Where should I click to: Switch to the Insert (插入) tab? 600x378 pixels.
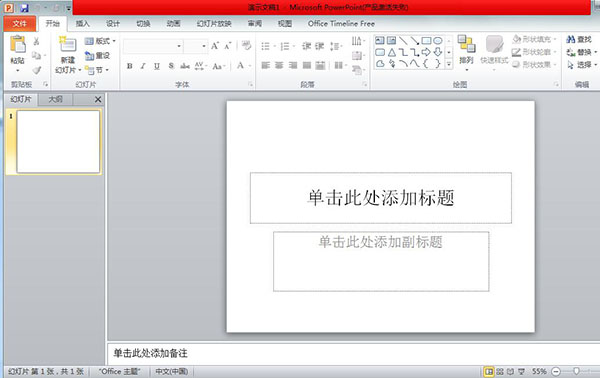point(82,24)
